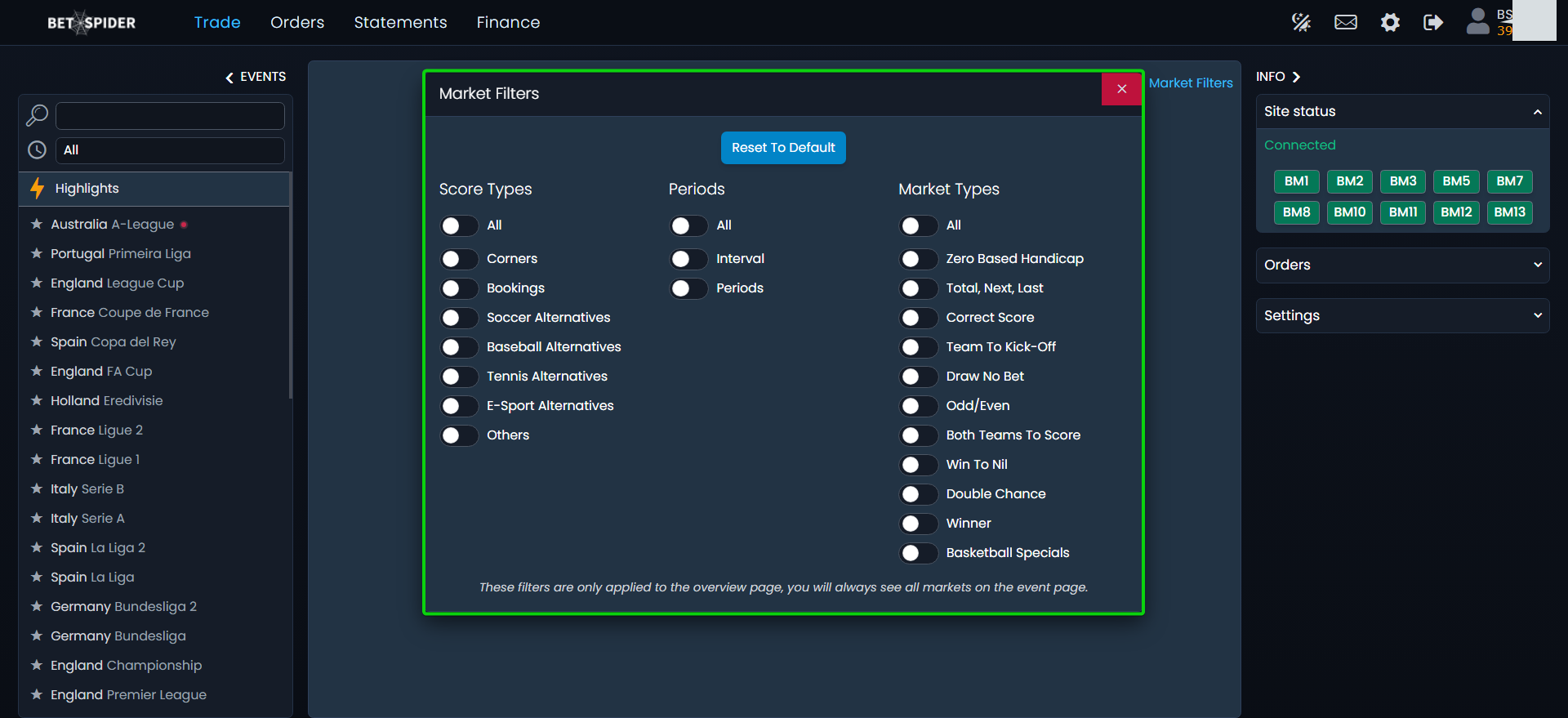Click the clock time filter icon

37,150
